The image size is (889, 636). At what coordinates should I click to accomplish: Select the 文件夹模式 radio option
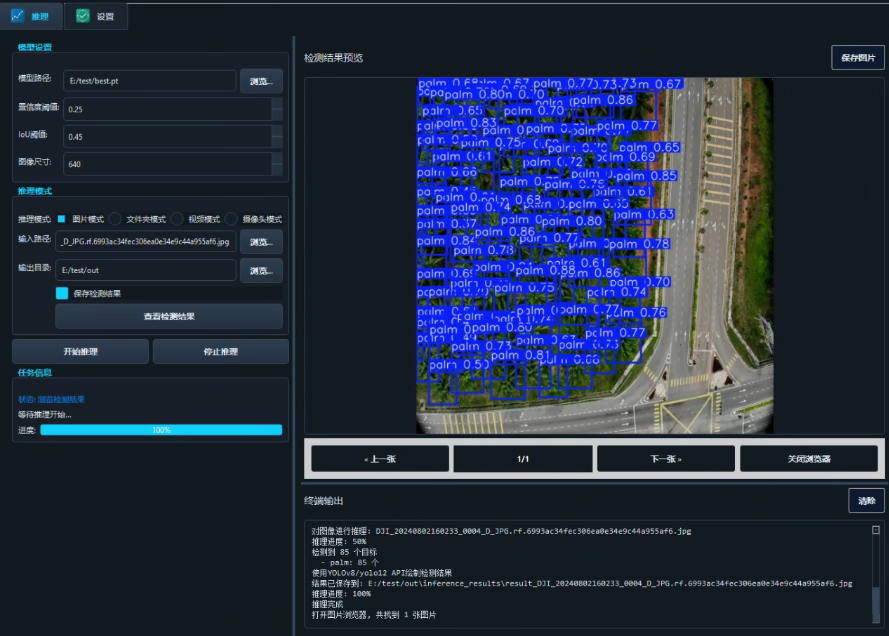pyautogui.click(x=116, y=218)
